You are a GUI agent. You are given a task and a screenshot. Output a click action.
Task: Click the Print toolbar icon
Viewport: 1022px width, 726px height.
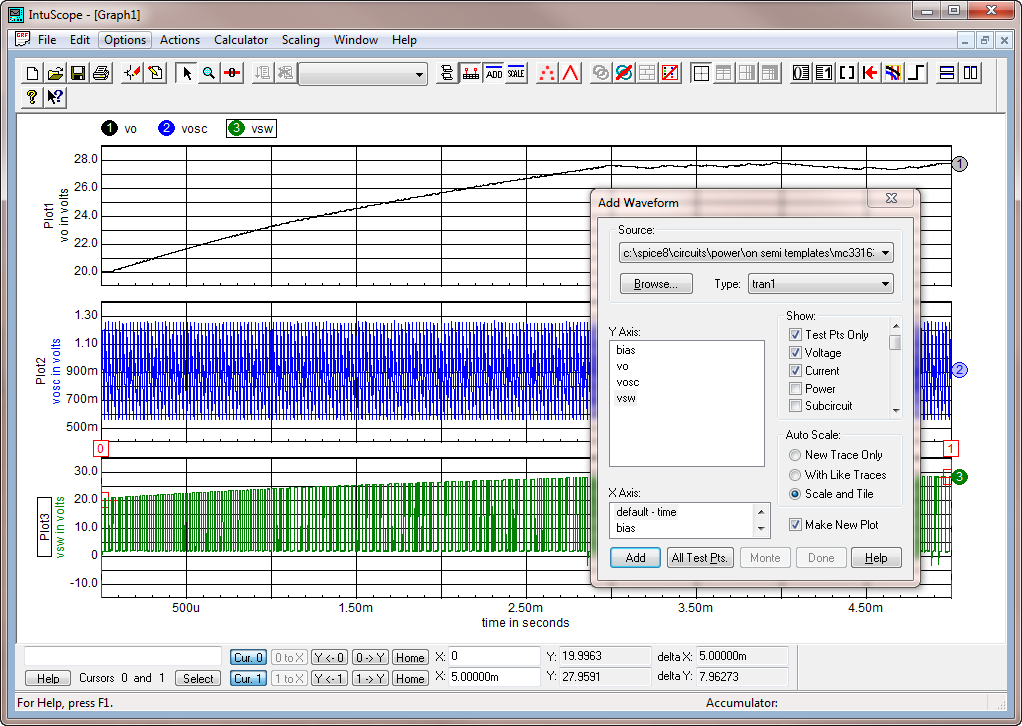(101, 73)
